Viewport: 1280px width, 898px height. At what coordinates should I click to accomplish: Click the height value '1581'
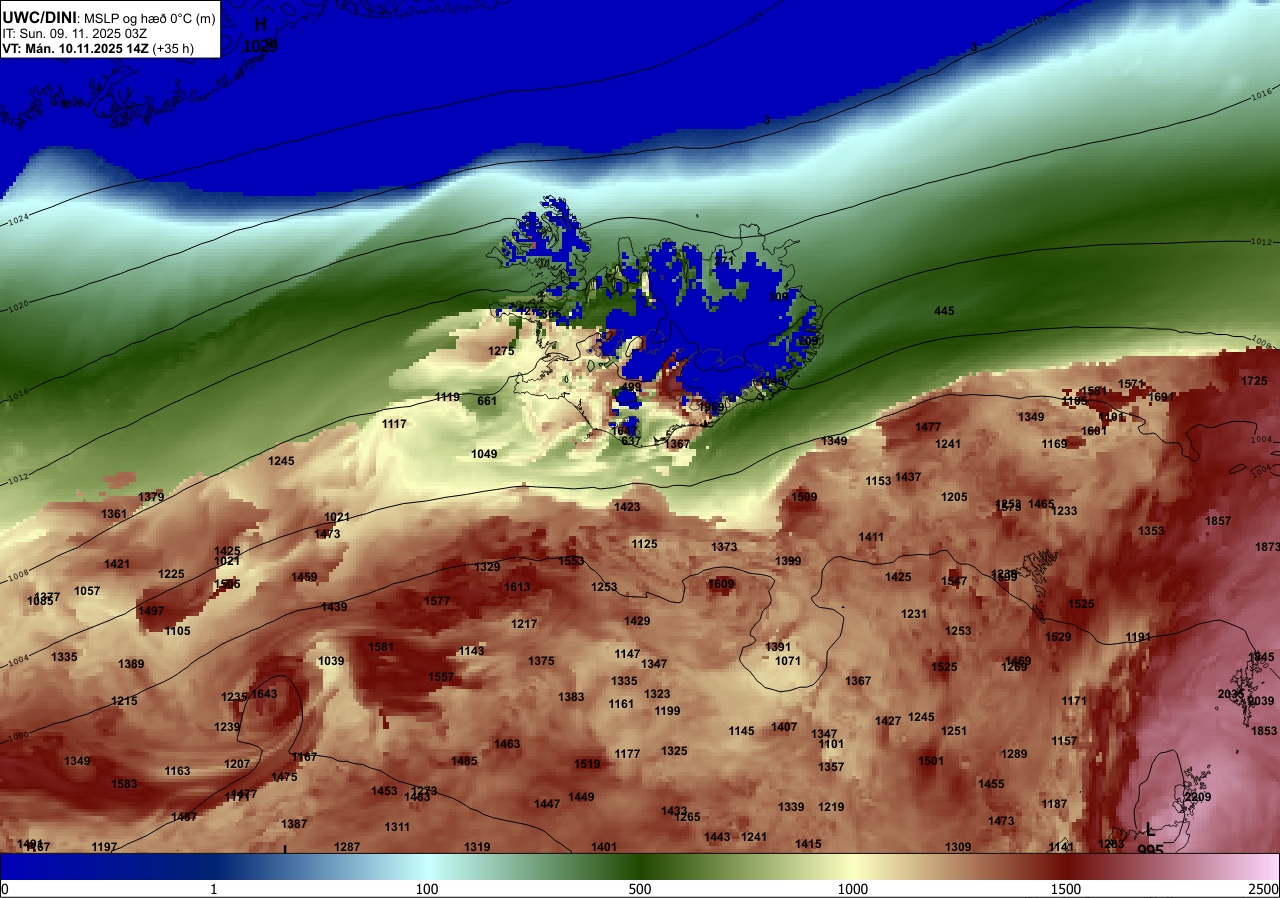381,647
